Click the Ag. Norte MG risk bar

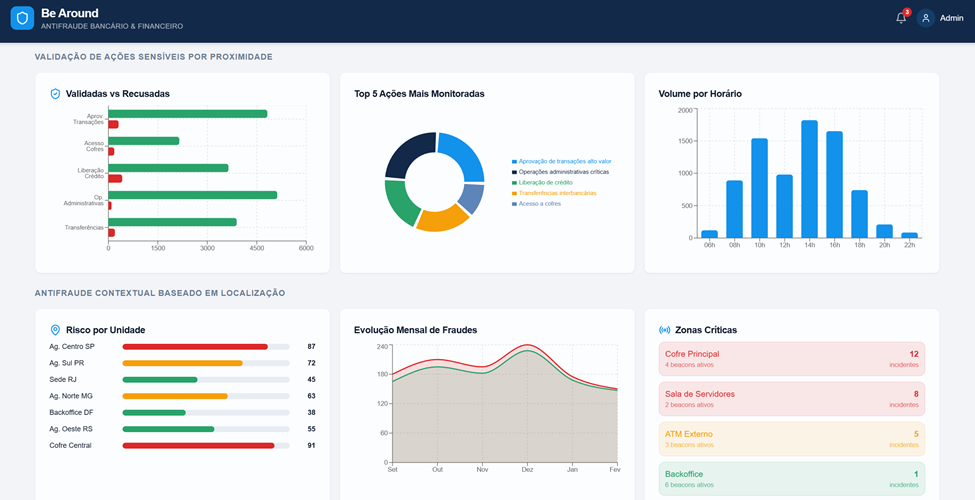coord(206,396)
